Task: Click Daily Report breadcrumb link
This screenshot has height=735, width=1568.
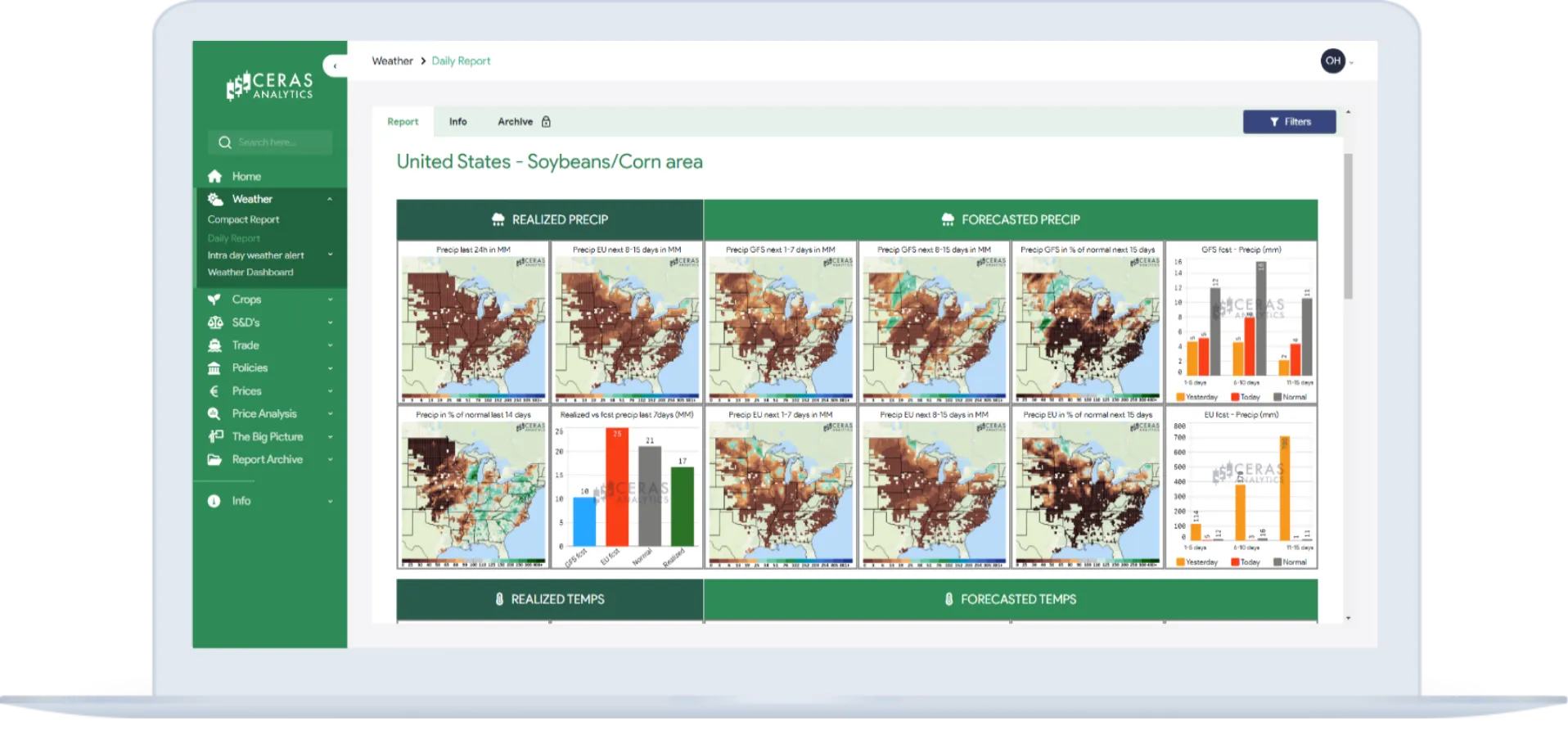Action: [461, 61]
